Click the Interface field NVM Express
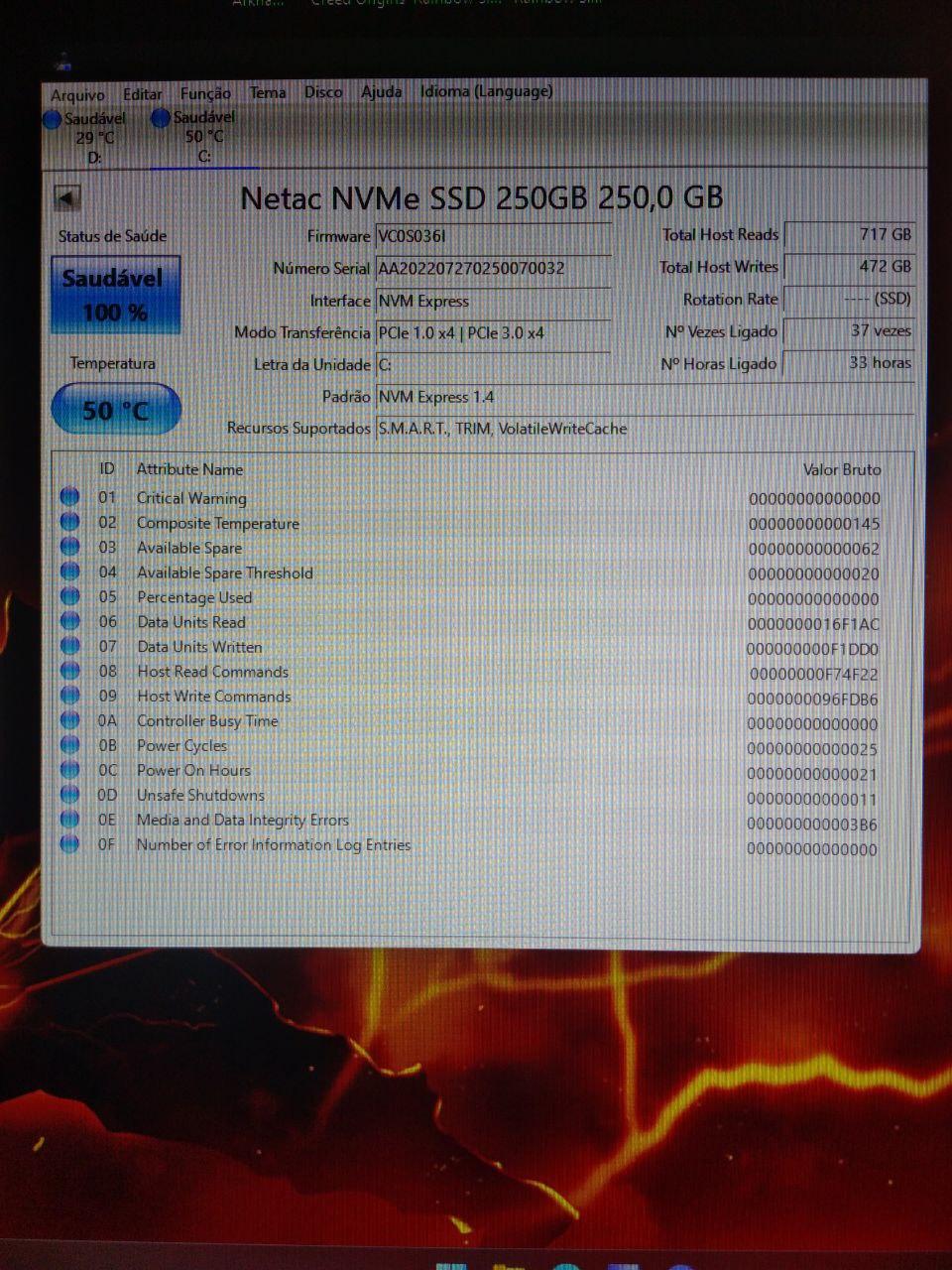Image resolution: width=952 pixels, height=1270 pixels. [493, 301]
